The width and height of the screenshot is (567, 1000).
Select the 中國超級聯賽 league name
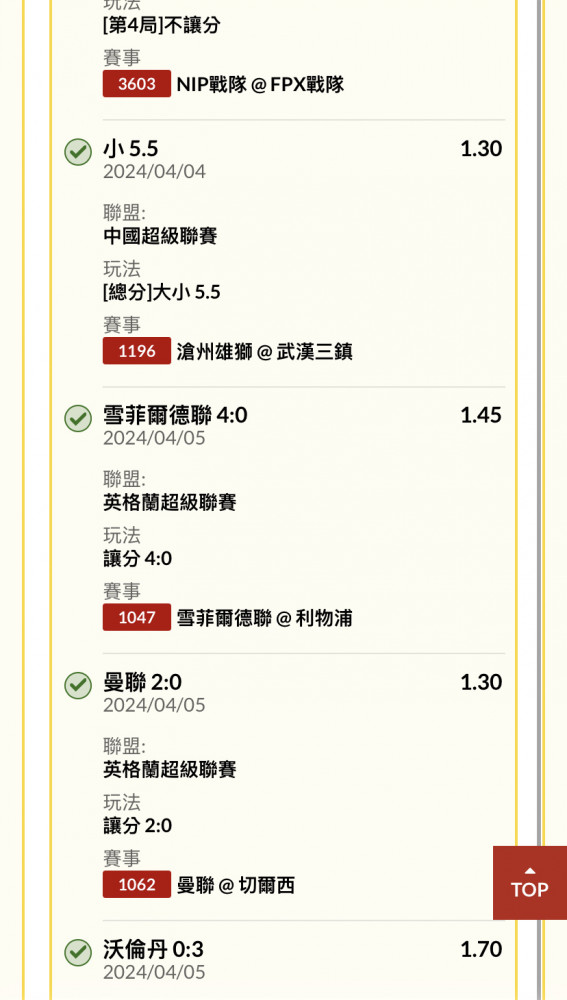point(160,236)
